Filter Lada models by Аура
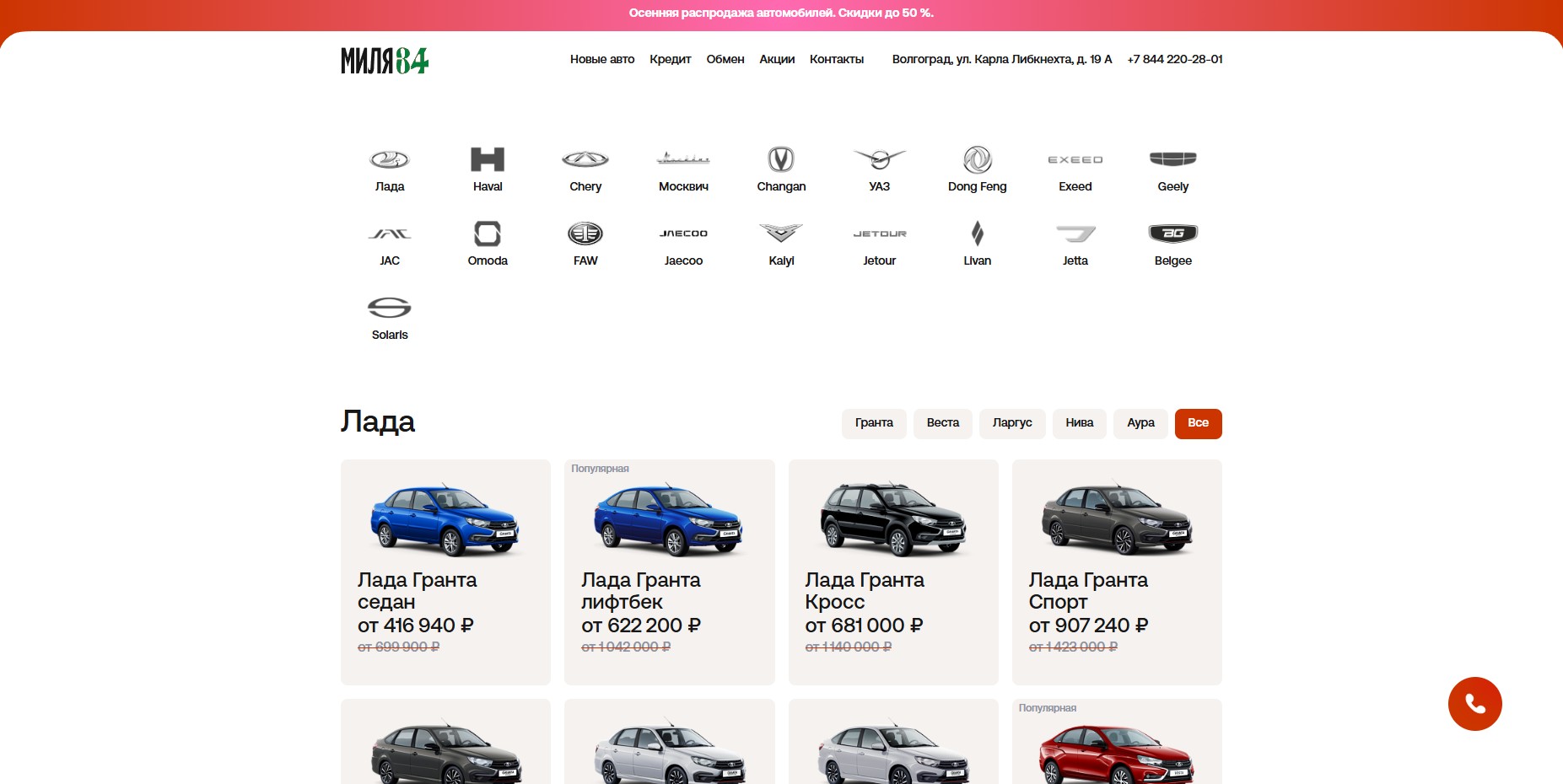 [x=1141, y=423]
